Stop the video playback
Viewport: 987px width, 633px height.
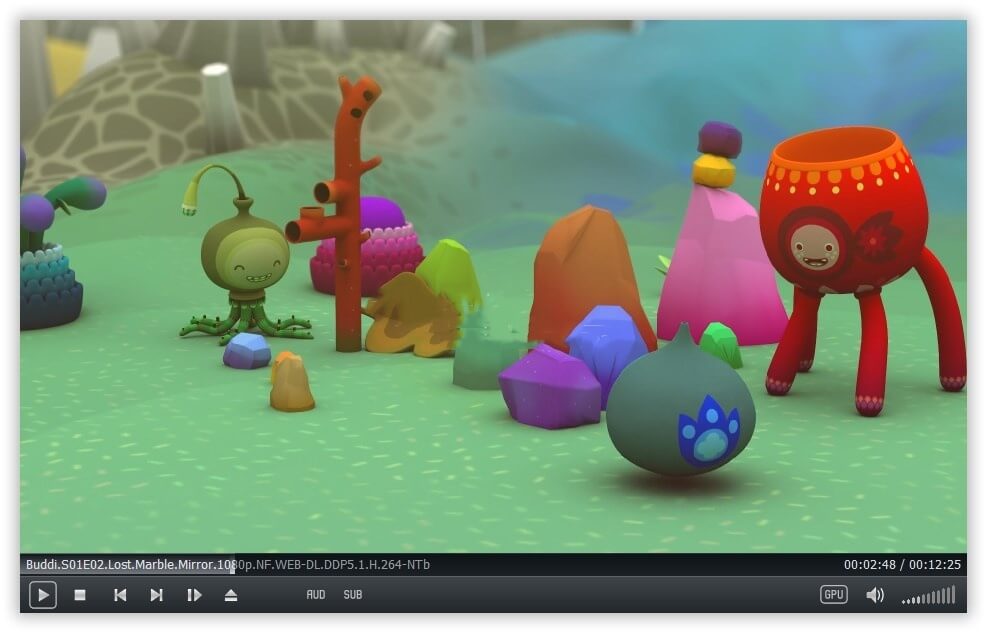(x=80, y=595)
